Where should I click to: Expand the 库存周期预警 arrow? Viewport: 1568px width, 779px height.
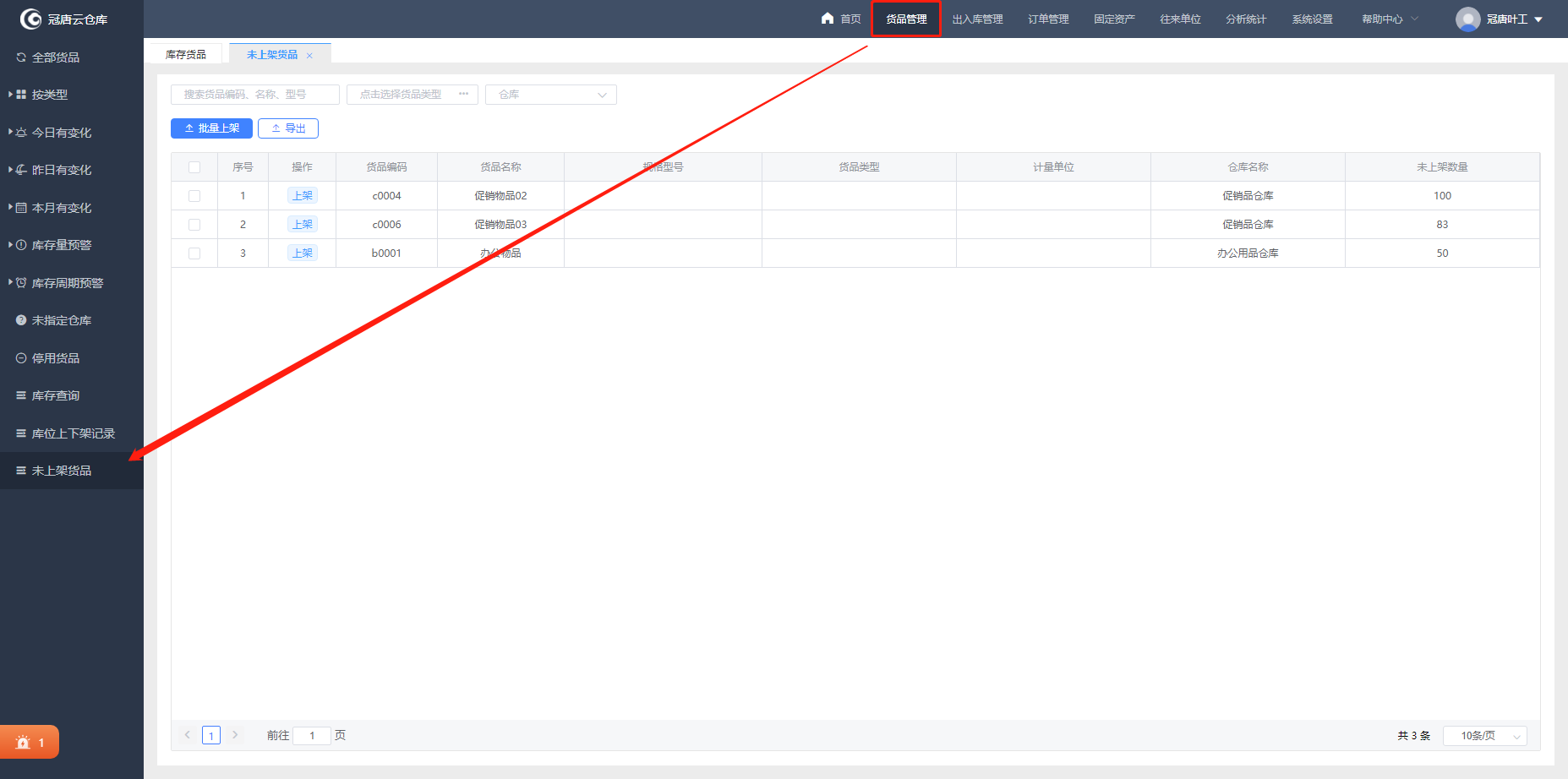10,282
